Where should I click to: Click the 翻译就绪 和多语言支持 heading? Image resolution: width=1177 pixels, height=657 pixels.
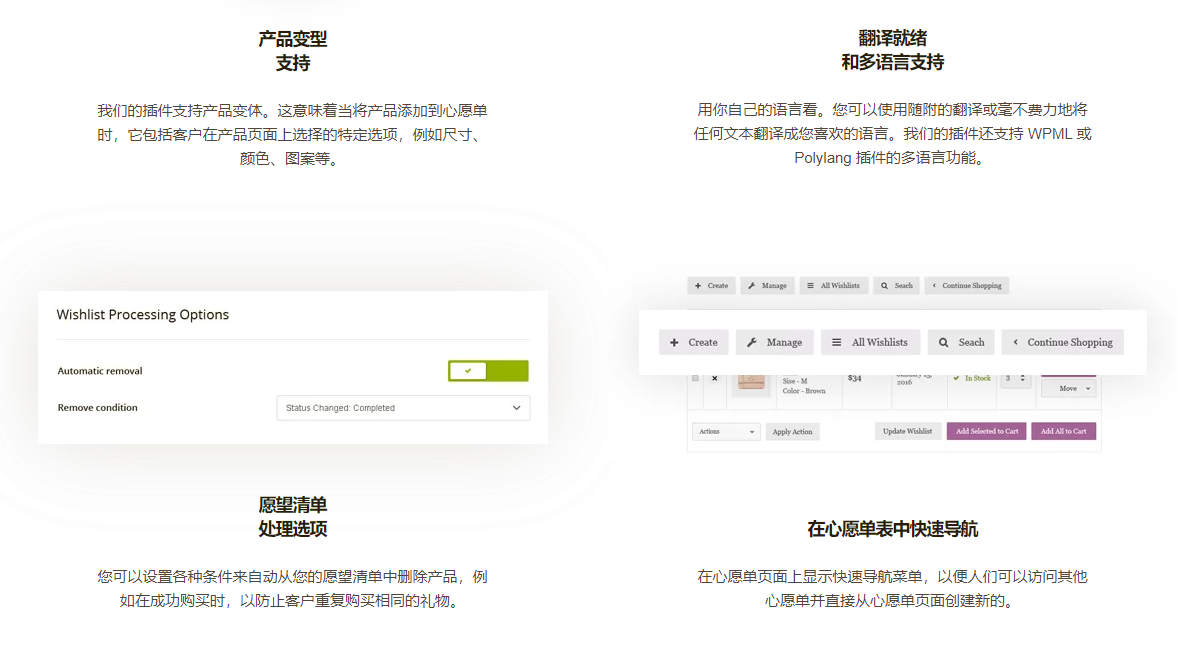point(893,50)
